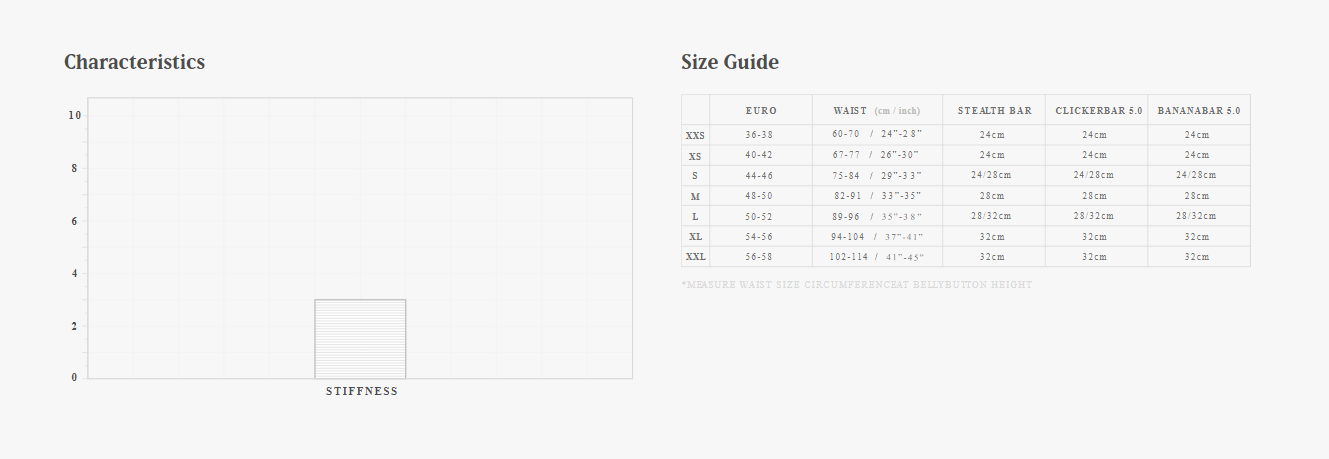This screenshot has height=459, width=1329.
Task: Select the CLICKERBAR 5.0 column header
Action: (x=1097, y=110)
